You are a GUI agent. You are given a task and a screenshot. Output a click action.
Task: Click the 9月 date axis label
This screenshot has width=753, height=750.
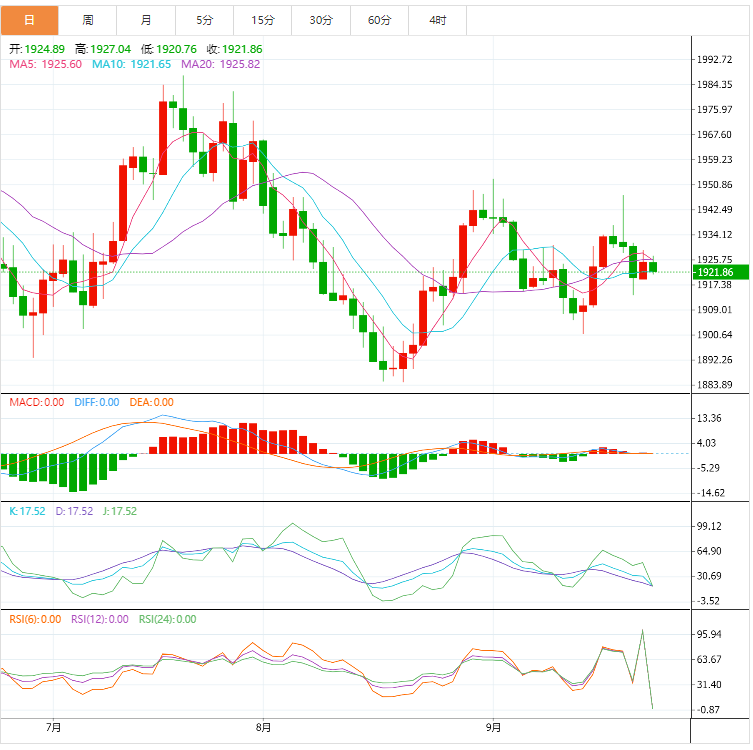[492, 727]
